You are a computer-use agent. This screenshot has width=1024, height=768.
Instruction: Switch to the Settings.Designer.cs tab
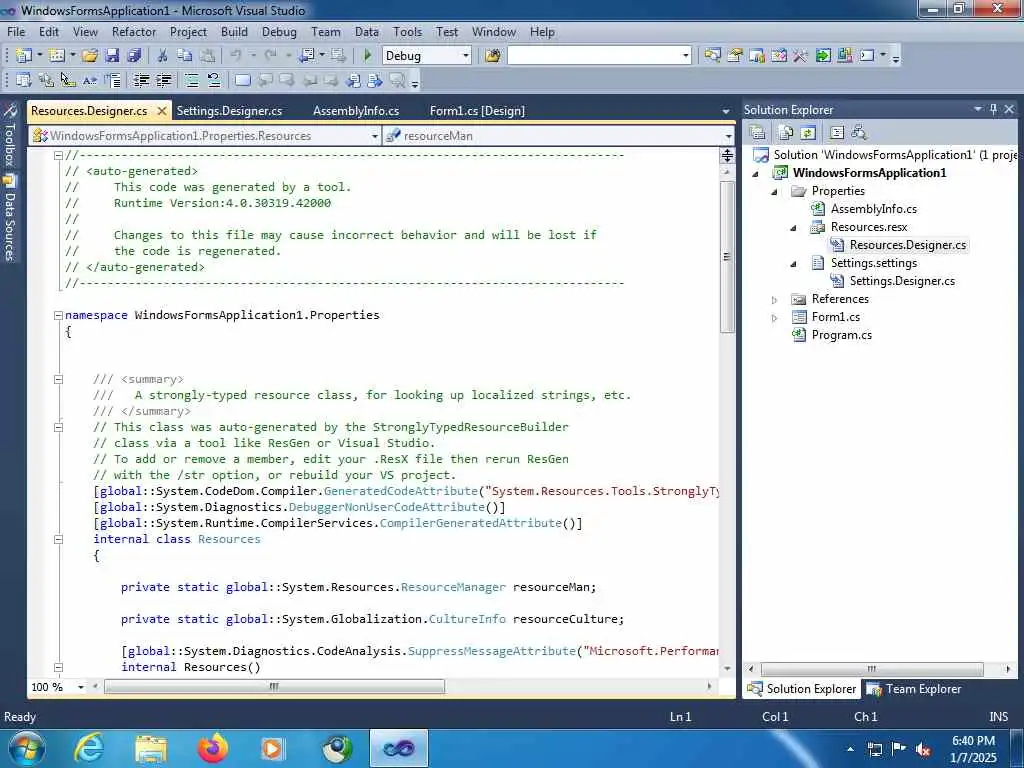229,111
